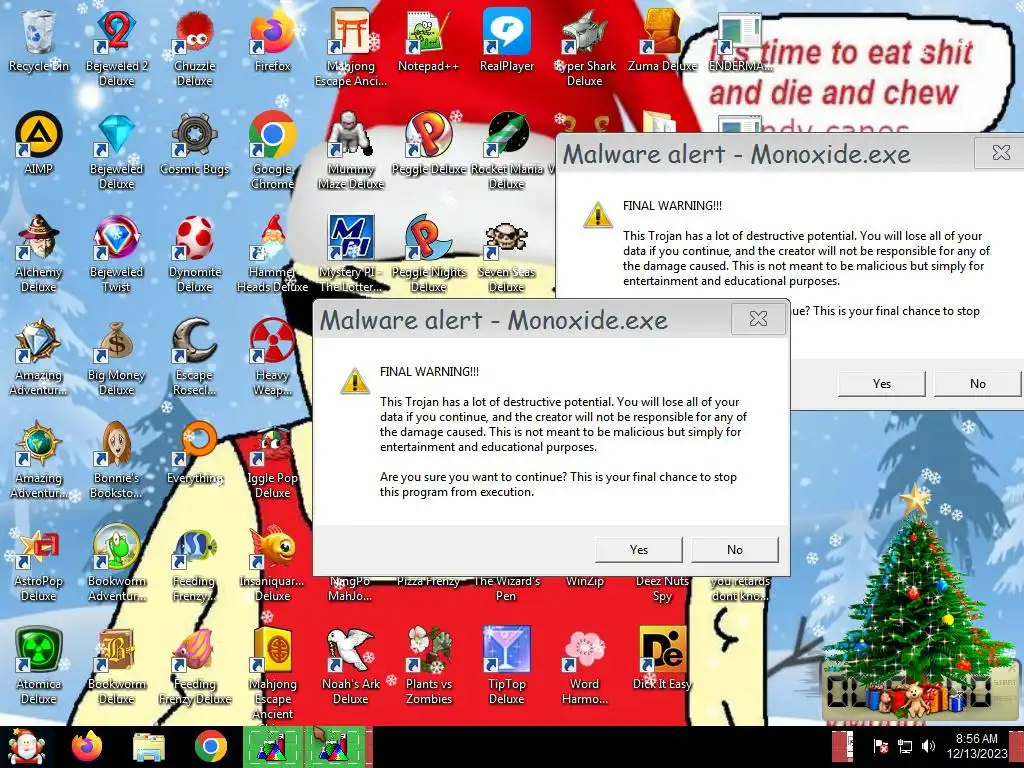The image size is (1024, 768).
Task: Open AstroPop Deluxe desktop icon
Action: pos(39,563)
